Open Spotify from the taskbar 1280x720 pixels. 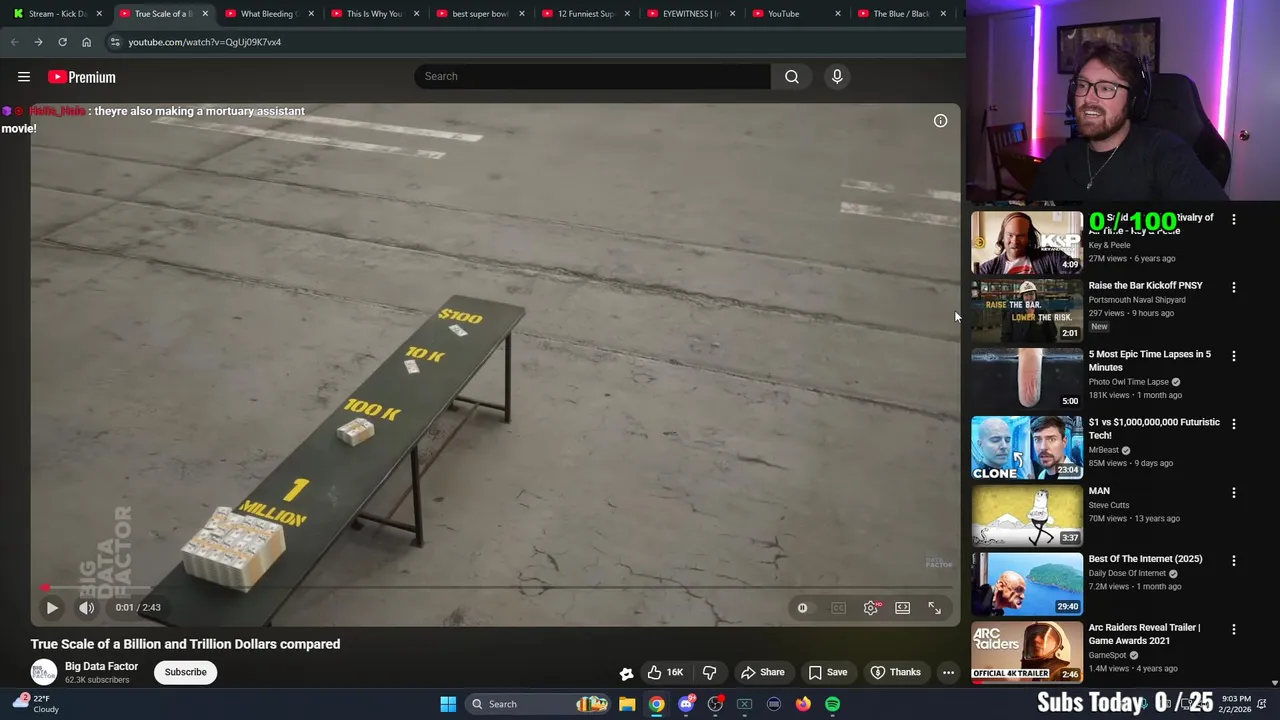tap(833, 704)
